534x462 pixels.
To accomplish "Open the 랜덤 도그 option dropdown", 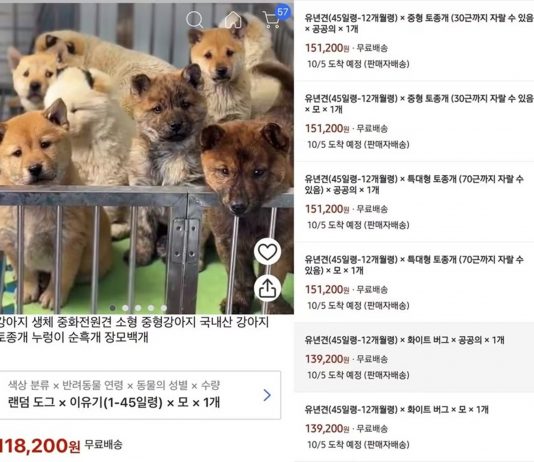I will click(140, 395).
